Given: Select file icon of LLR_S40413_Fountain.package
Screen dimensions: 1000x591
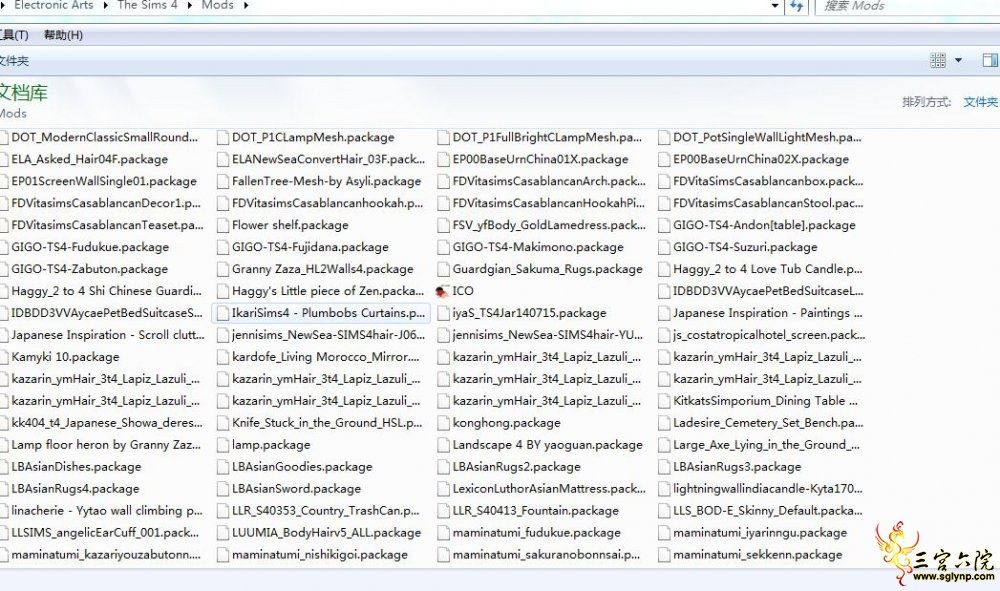Looking at the screenshot, I should [x=443, y=511].
